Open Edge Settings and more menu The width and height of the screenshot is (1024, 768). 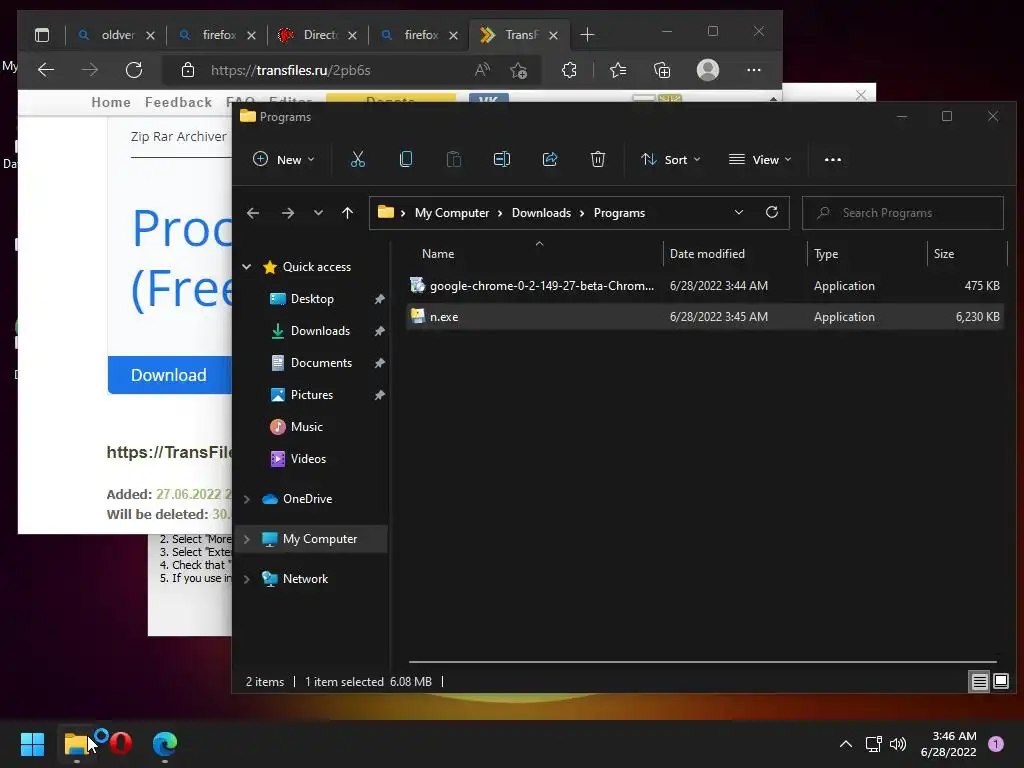point(754,70)
